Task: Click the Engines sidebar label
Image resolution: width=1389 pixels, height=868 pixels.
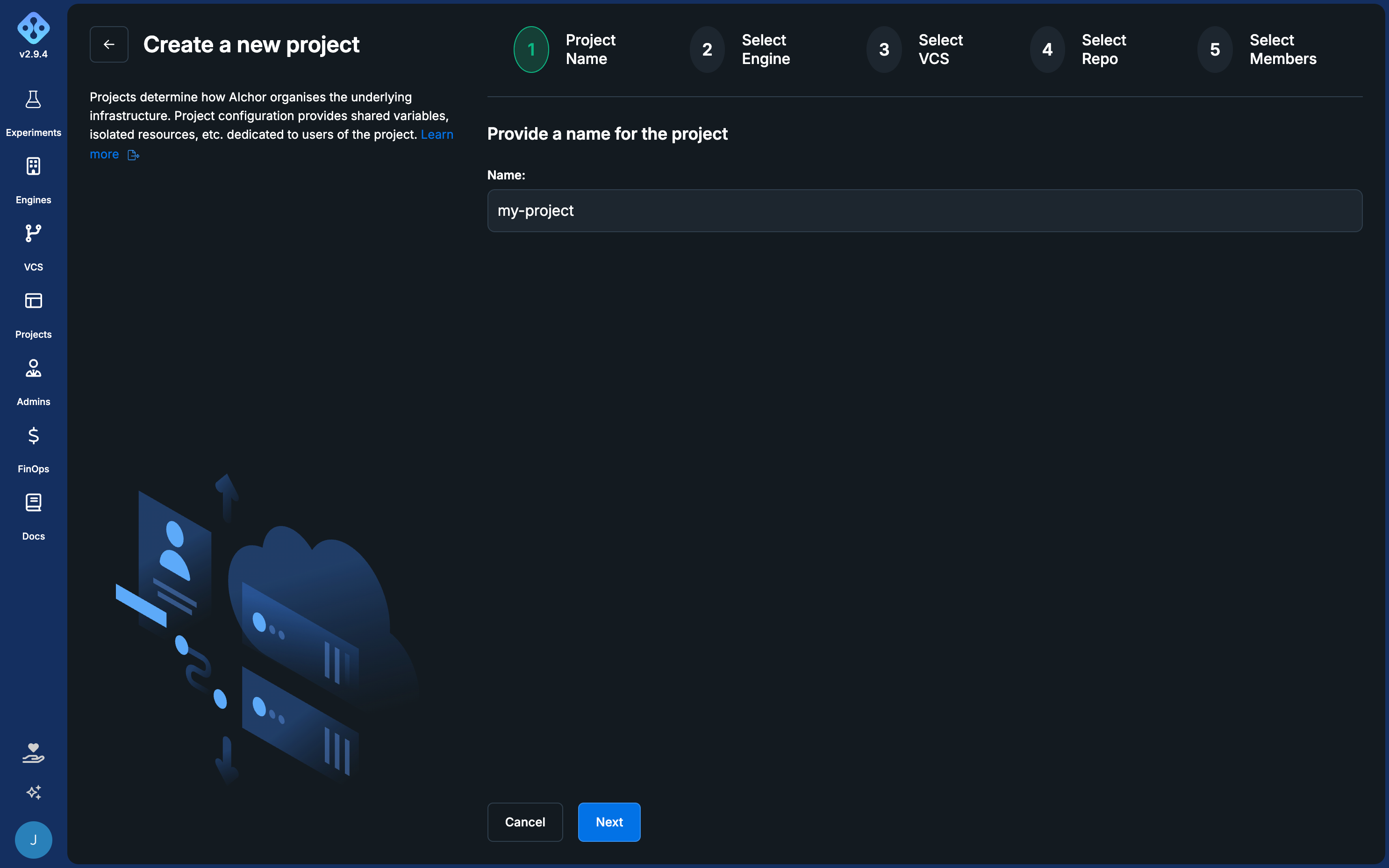Action: coord(33,200)
